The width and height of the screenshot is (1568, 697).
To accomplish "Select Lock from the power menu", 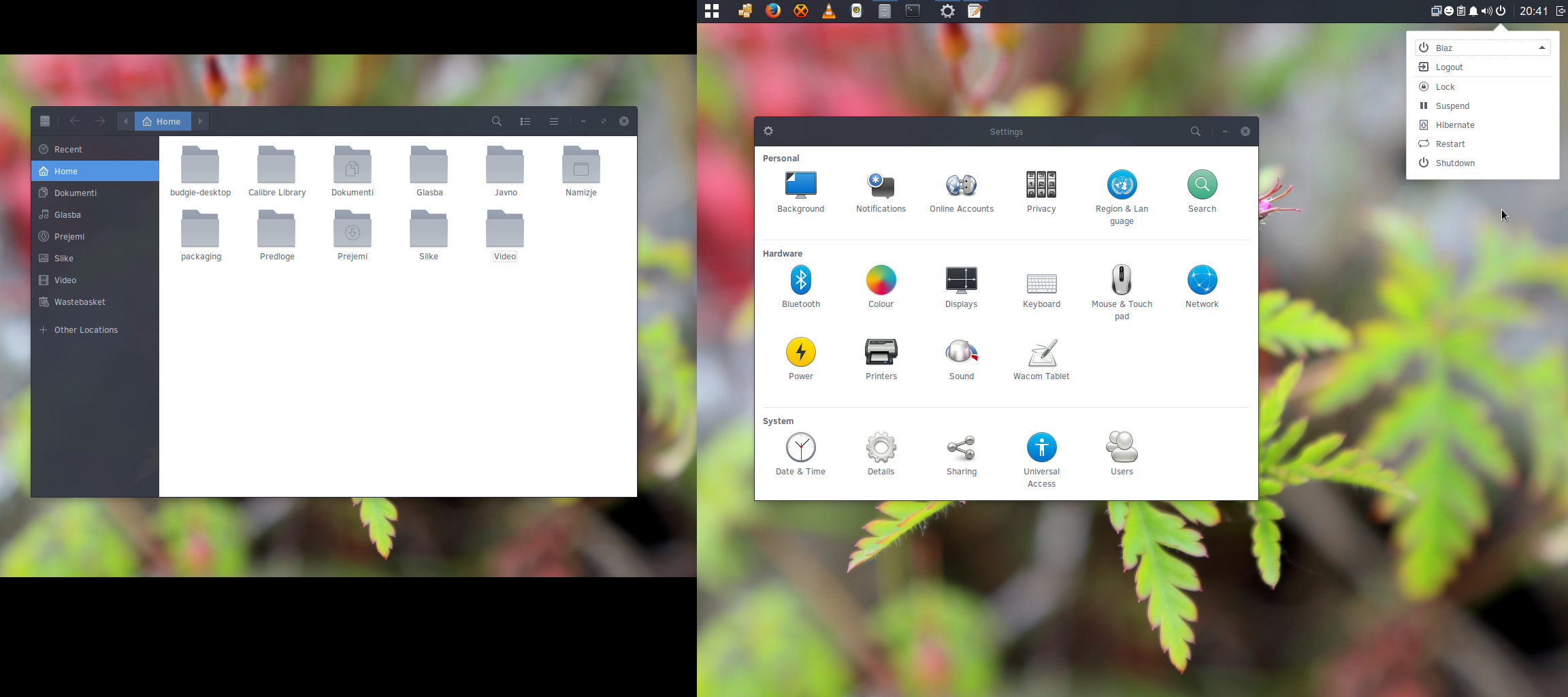I will click(x=1483, y=86).
